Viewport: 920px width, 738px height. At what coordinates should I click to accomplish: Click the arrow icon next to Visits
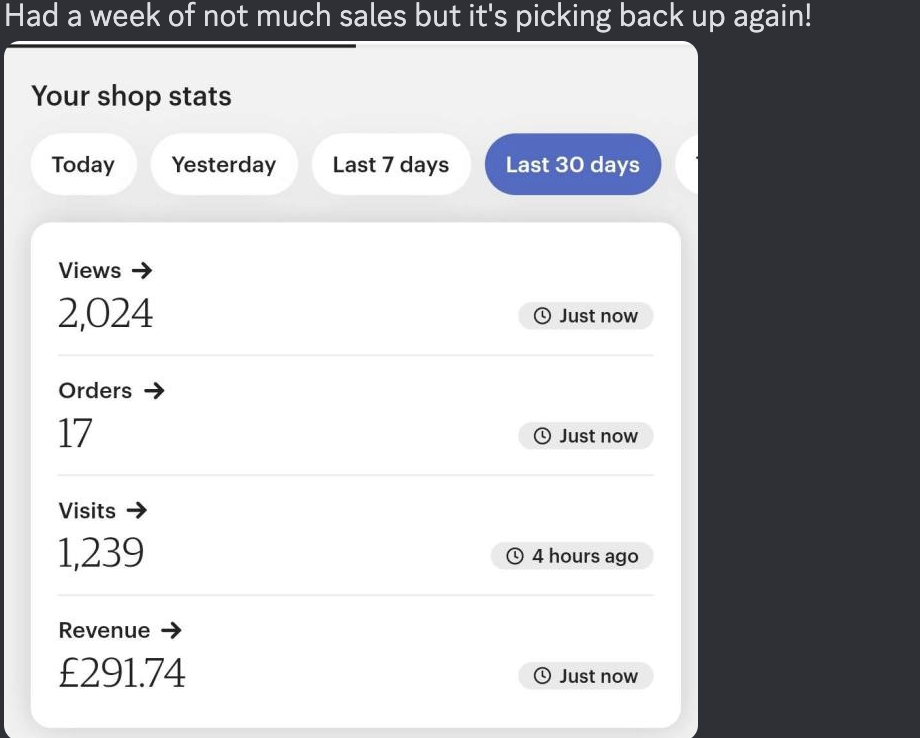click(137, 510)
